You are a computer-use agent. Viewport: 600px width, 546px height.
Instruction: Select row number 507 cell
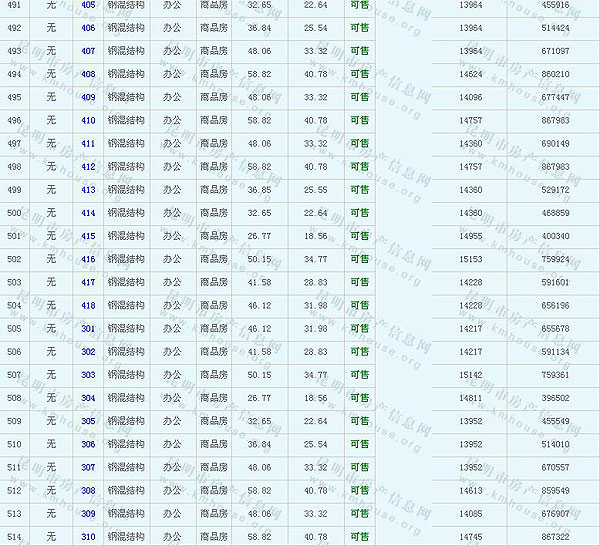coord(14,375)
